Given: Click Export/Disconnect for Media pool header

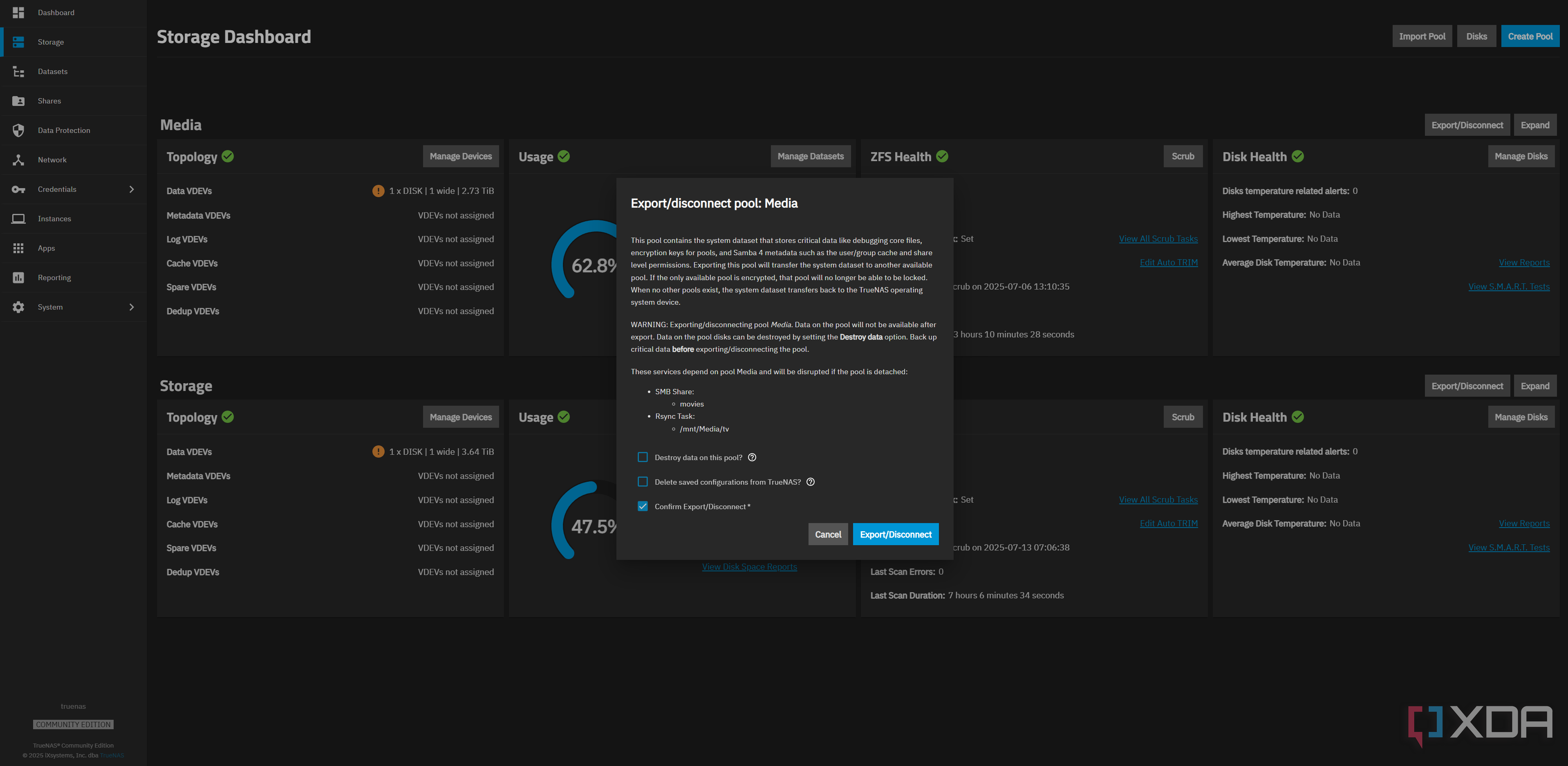Looking at the screenshot, I should click(1467, 125).
